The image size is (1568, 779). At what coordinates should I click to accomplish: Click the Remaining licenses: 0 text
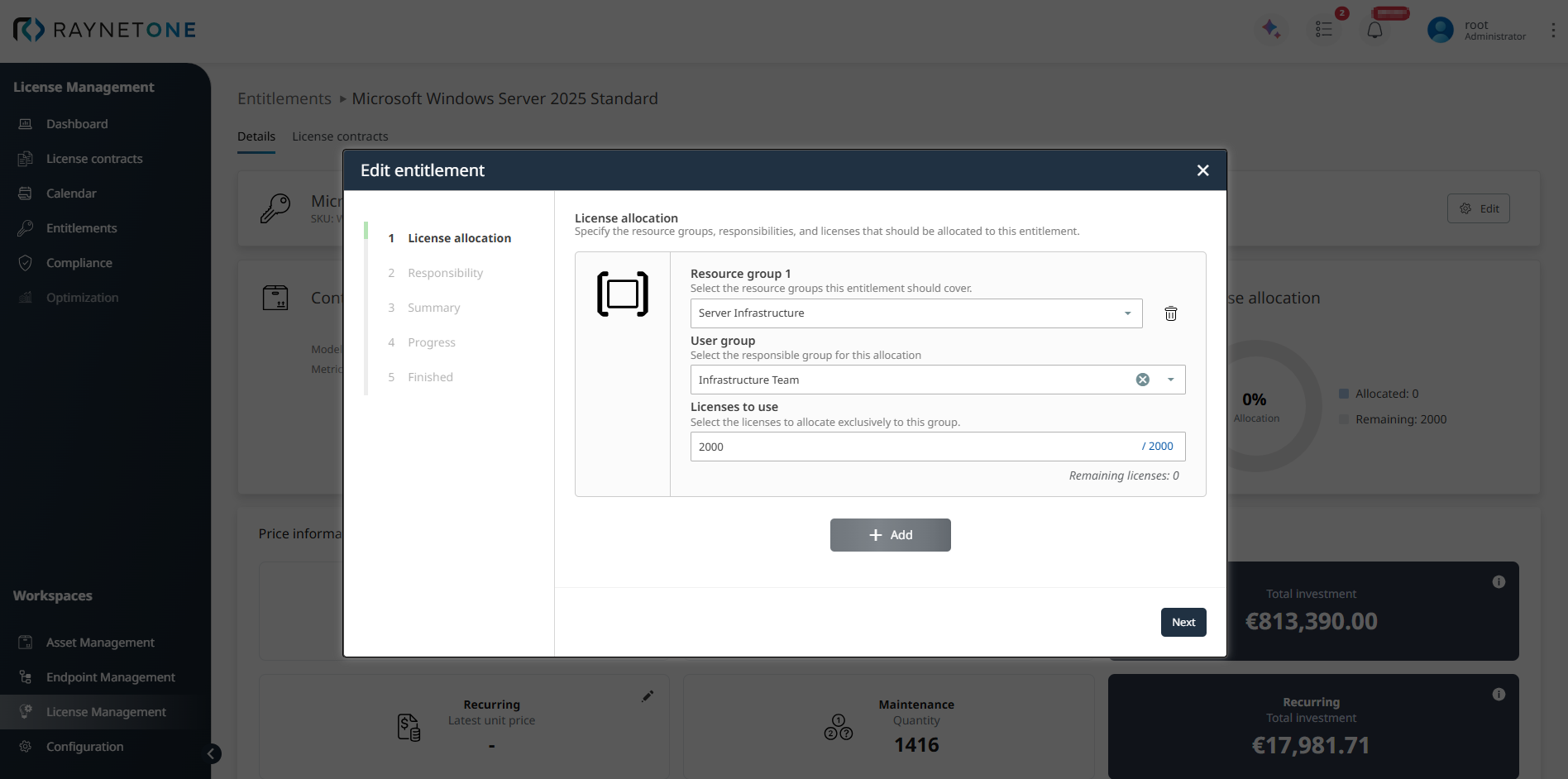pyautogui.click(x=1124, y=476)
